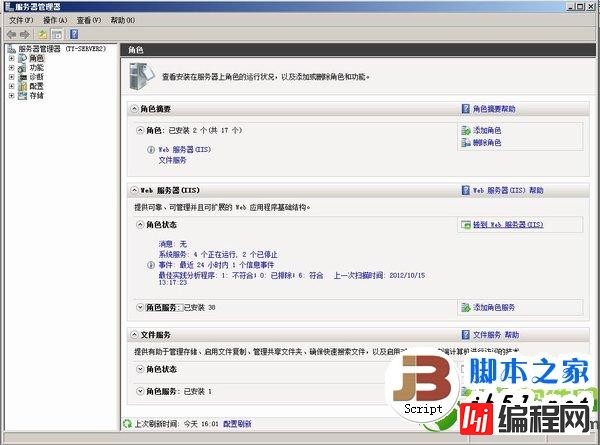Collapse the 角色摘要 section

tap(134, 109)
